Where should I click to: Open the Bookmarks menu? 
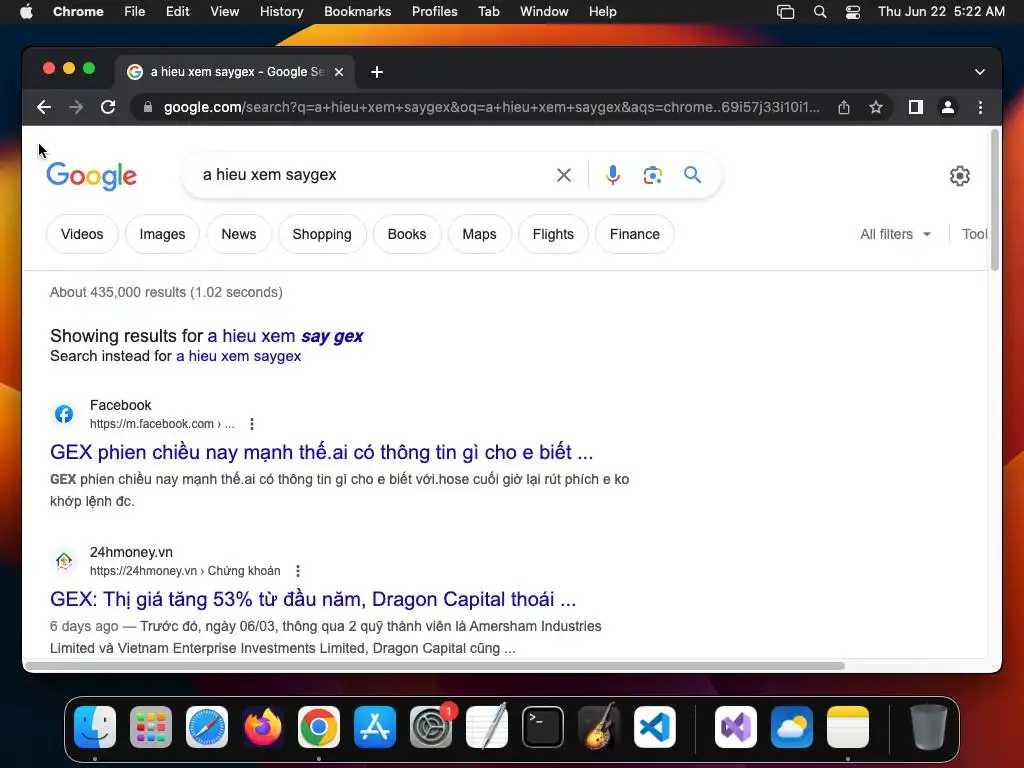click(357, 12)
